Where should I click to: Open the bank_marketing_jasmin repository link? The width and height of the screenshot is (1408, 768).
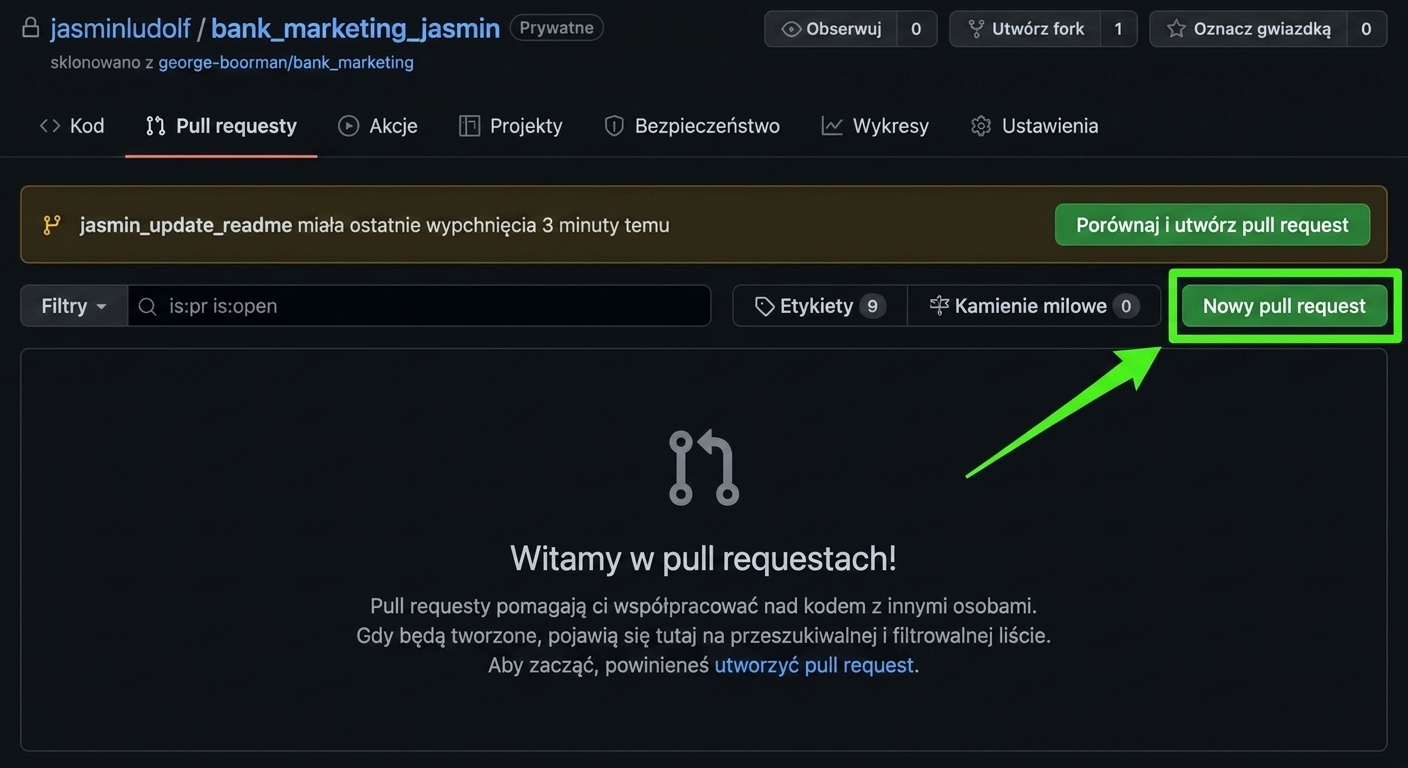[355, 28]
